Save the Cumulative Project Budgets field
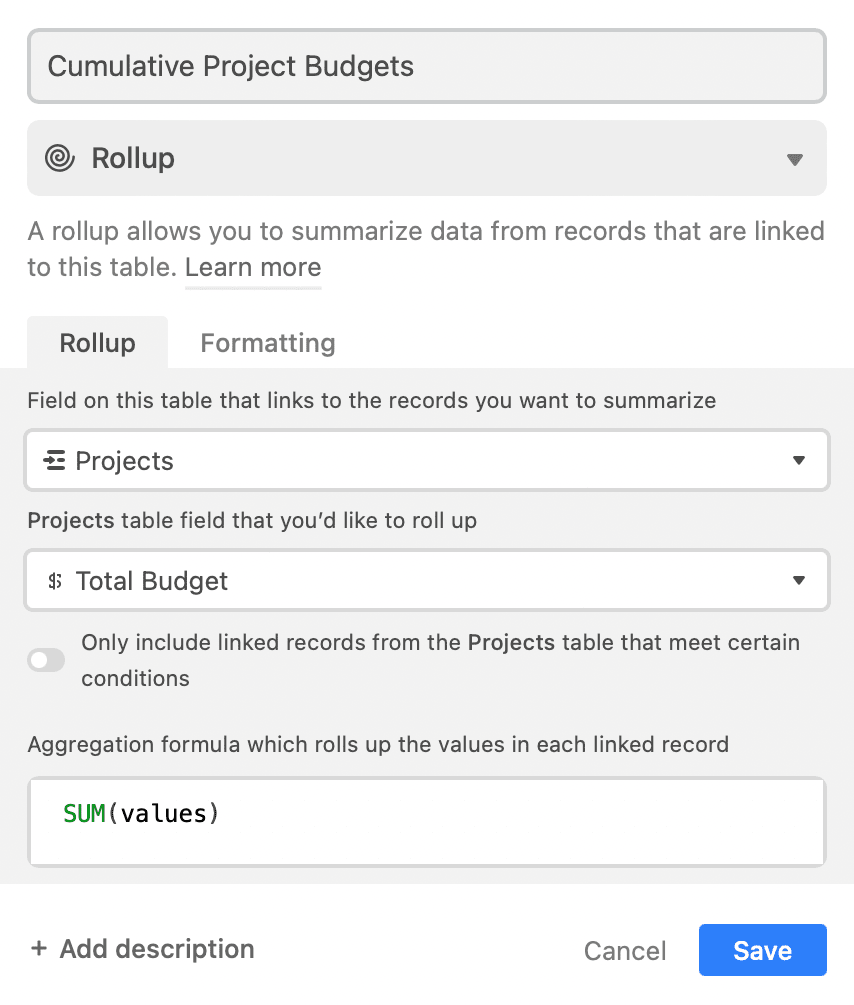 click(x=762, y=950)
